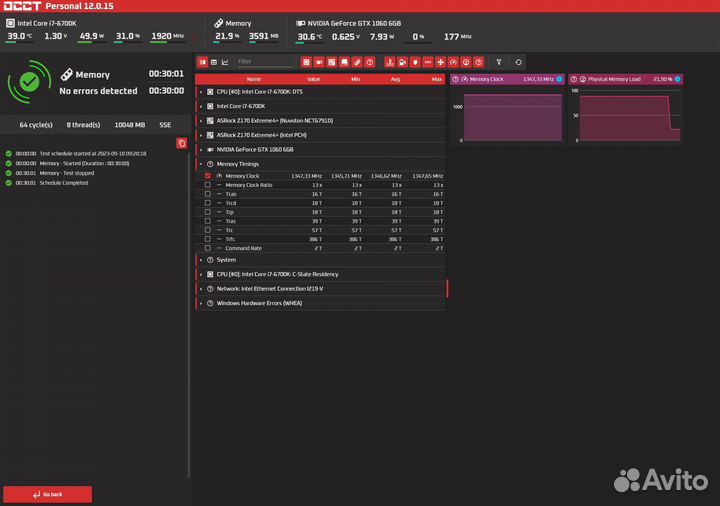Viewport: 720px width, 506px height.
Task: Check the Command Rate checkbox
Action: pyautogui.click(x=208, y=248)
